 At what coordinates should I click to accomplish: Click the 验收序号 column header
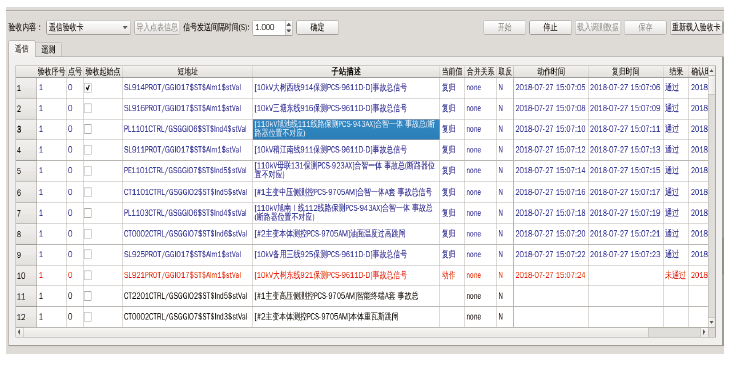tap(51, 71)
